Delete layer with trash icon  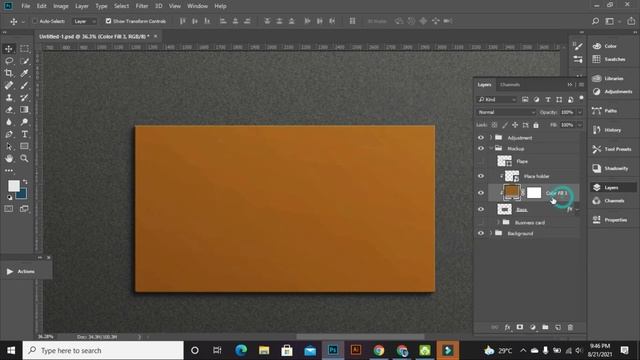pyautogui.click(x=571, y=327)
